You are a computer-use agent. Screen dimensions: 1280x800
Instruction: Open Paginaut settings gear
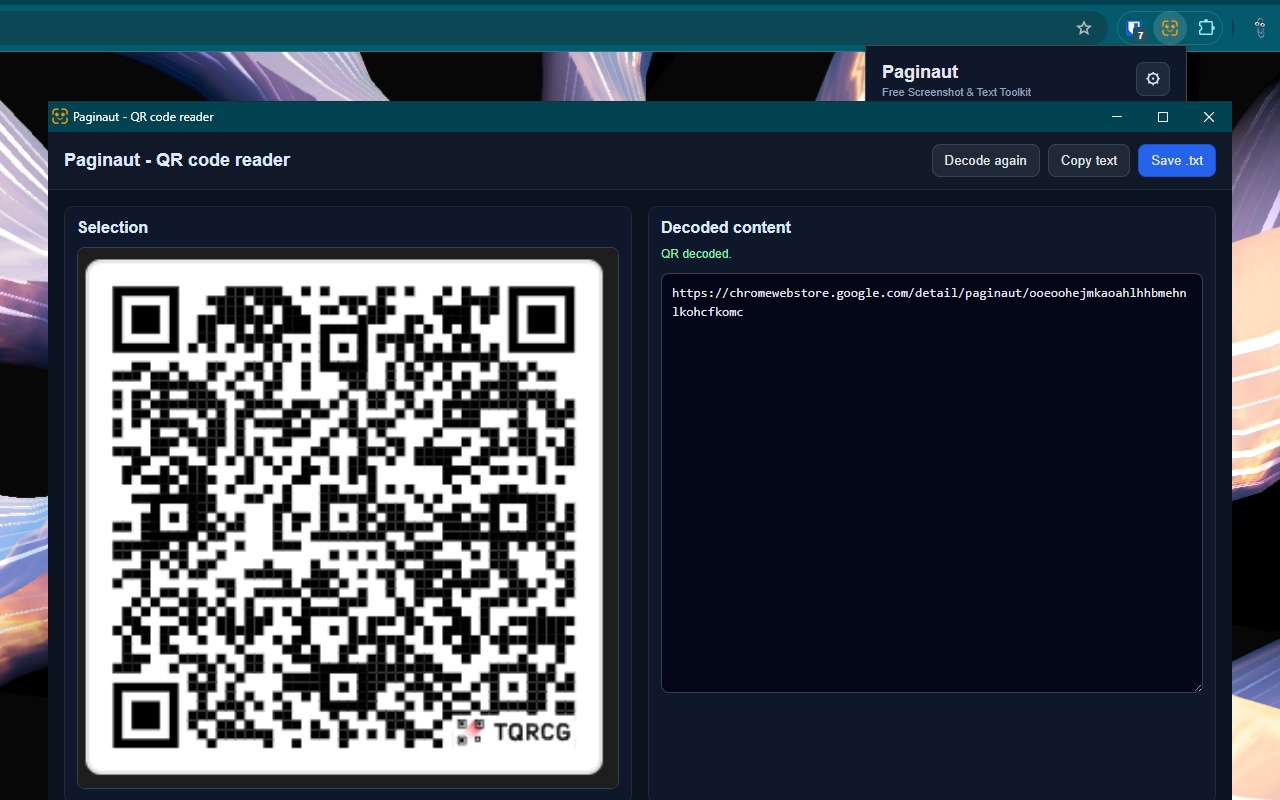1153,79
